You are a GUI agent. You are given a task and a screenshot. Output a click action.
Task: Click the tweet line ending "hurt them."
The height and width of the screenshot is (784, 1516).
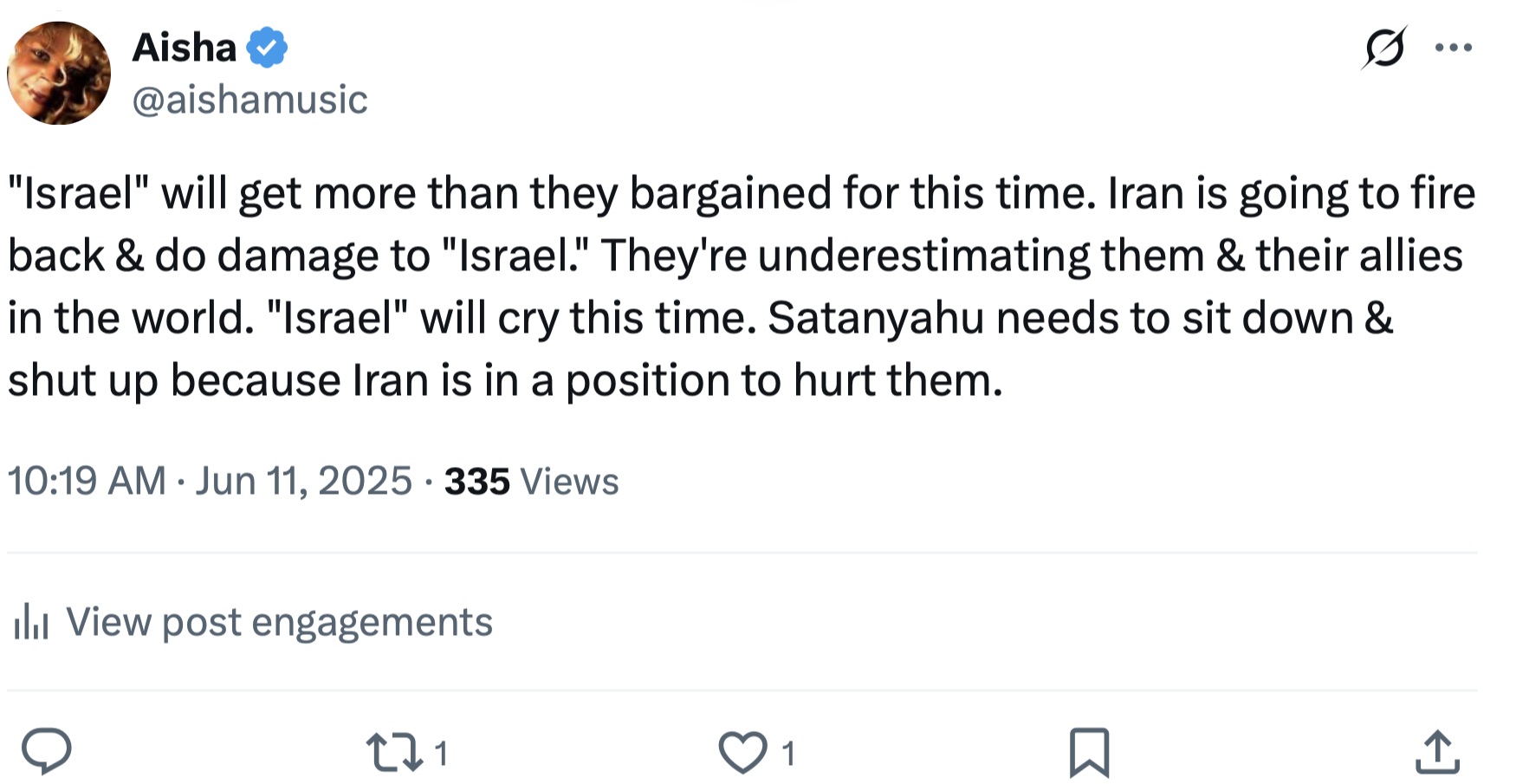505,380
